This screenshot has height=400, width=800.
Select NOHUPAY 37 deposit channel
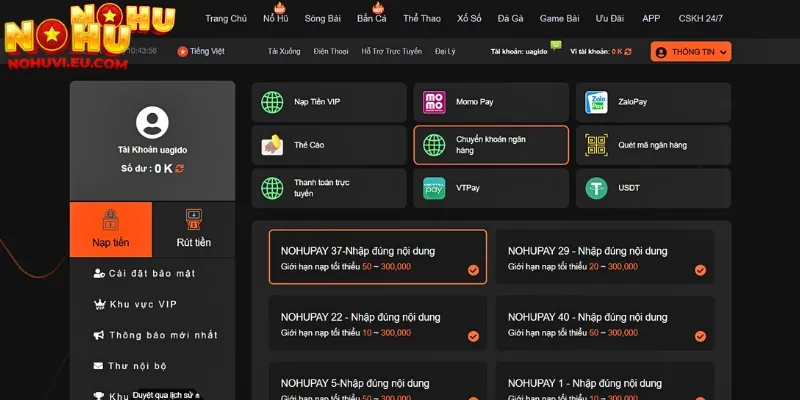(378, 257)
